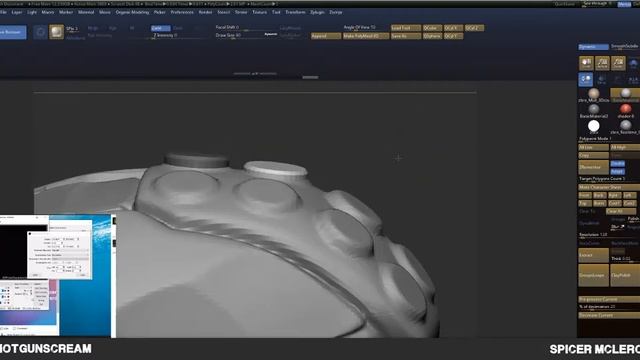Open the Picker menu
This screenshot has width=640, height=360.
(x=160, y=12)
